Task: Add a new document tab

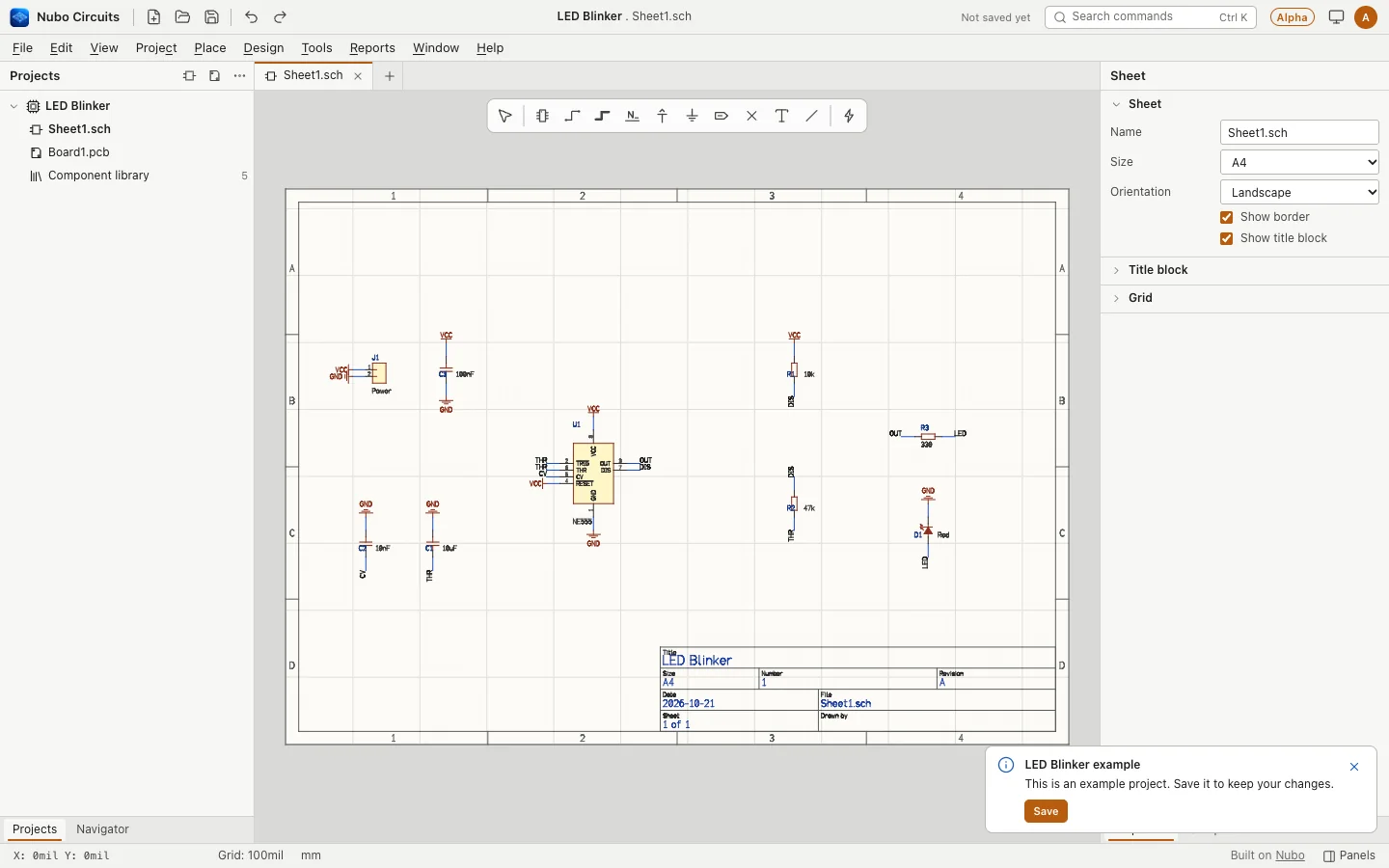Action: pos(390,76)
